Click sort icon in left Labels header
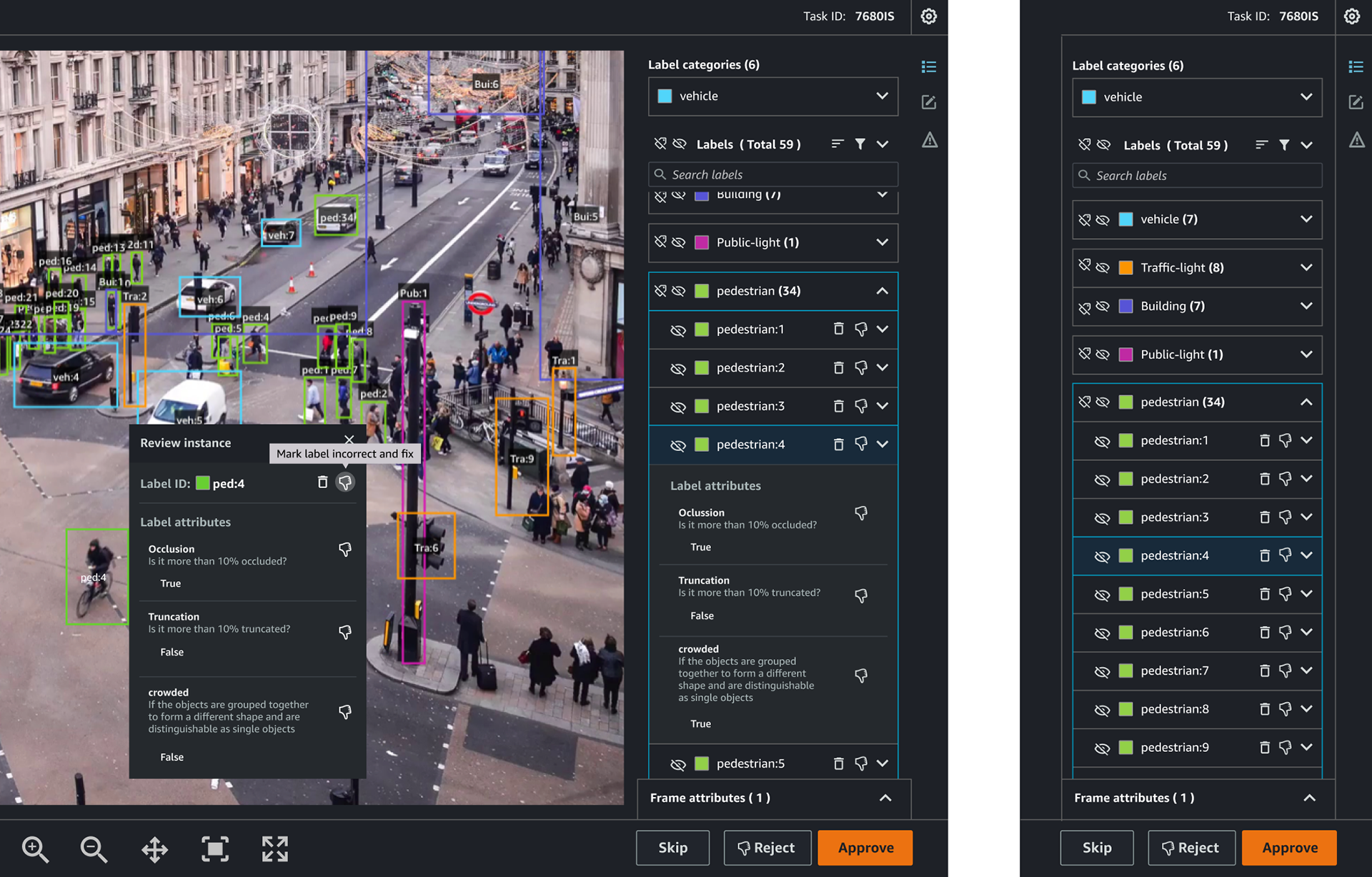The height and width of the screenshot is (877, 1372). click(837, 144)
